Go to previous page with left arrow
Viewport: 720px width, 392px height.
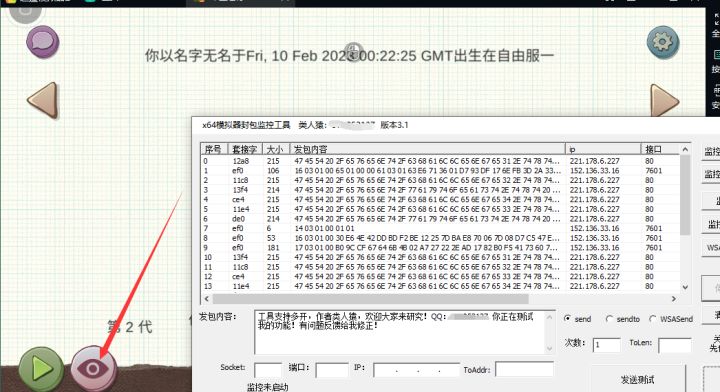(x=43, y=100)
